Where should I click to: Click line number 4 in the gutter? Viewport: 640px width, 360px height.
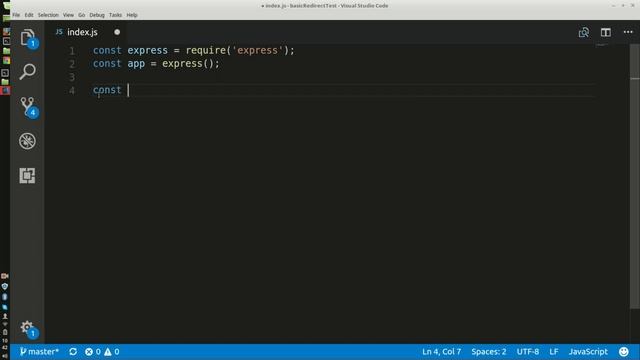tap(72, 90)
